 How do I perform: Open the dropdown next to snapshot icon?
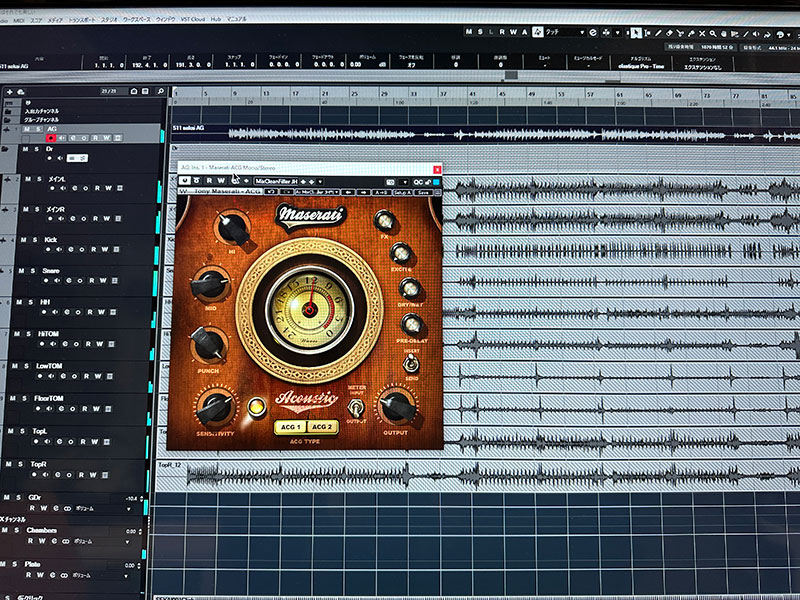click(x=405, y=182)
